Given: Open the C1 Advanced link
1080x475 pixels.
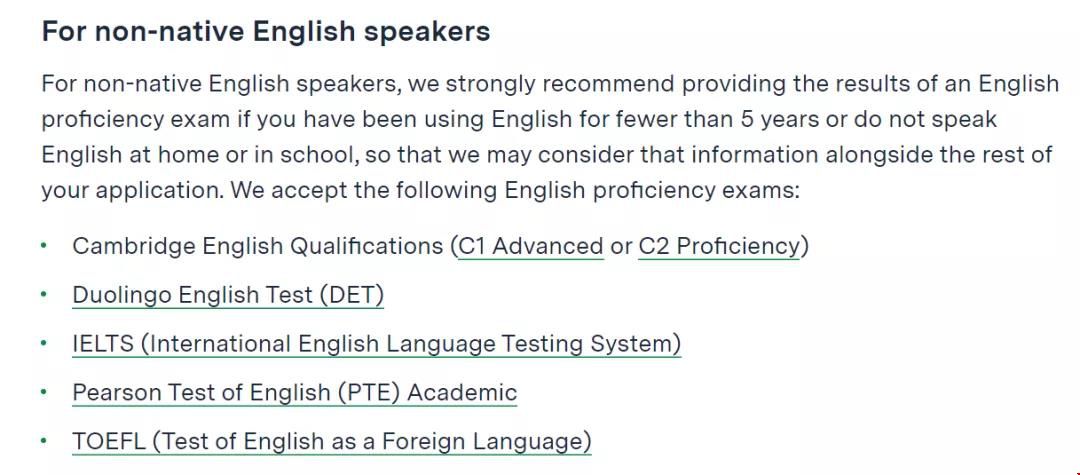Looking at the screenshot, I should click(531, 246).
